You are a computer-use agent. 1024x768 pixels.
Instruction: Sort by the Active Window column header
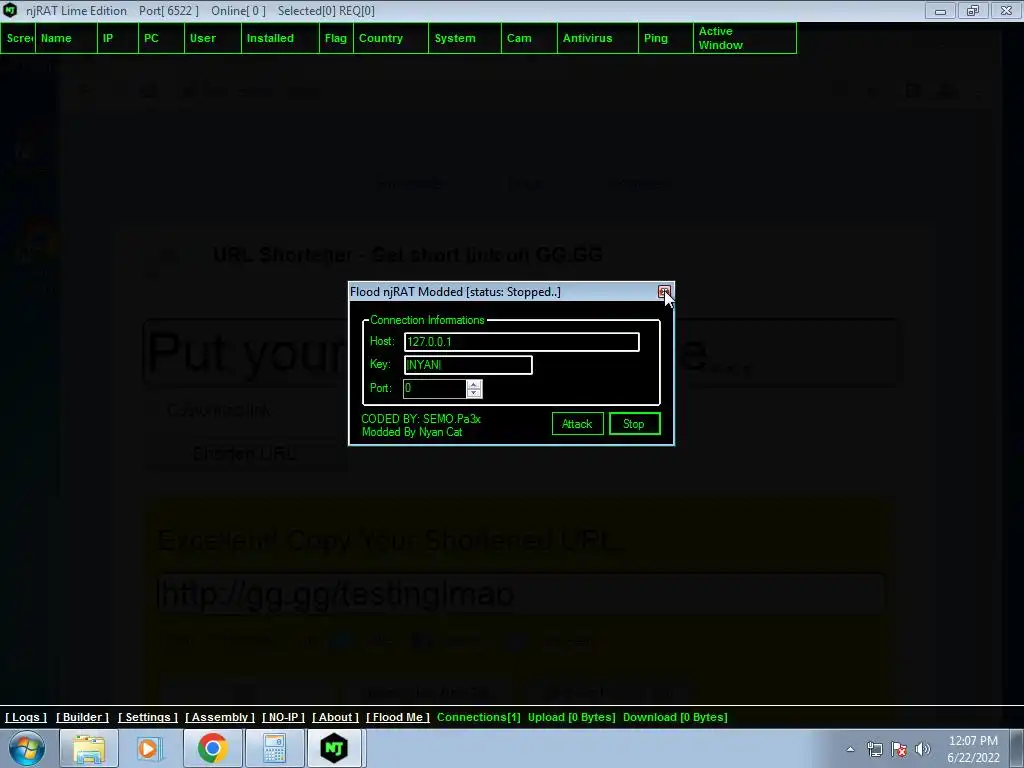745,38
